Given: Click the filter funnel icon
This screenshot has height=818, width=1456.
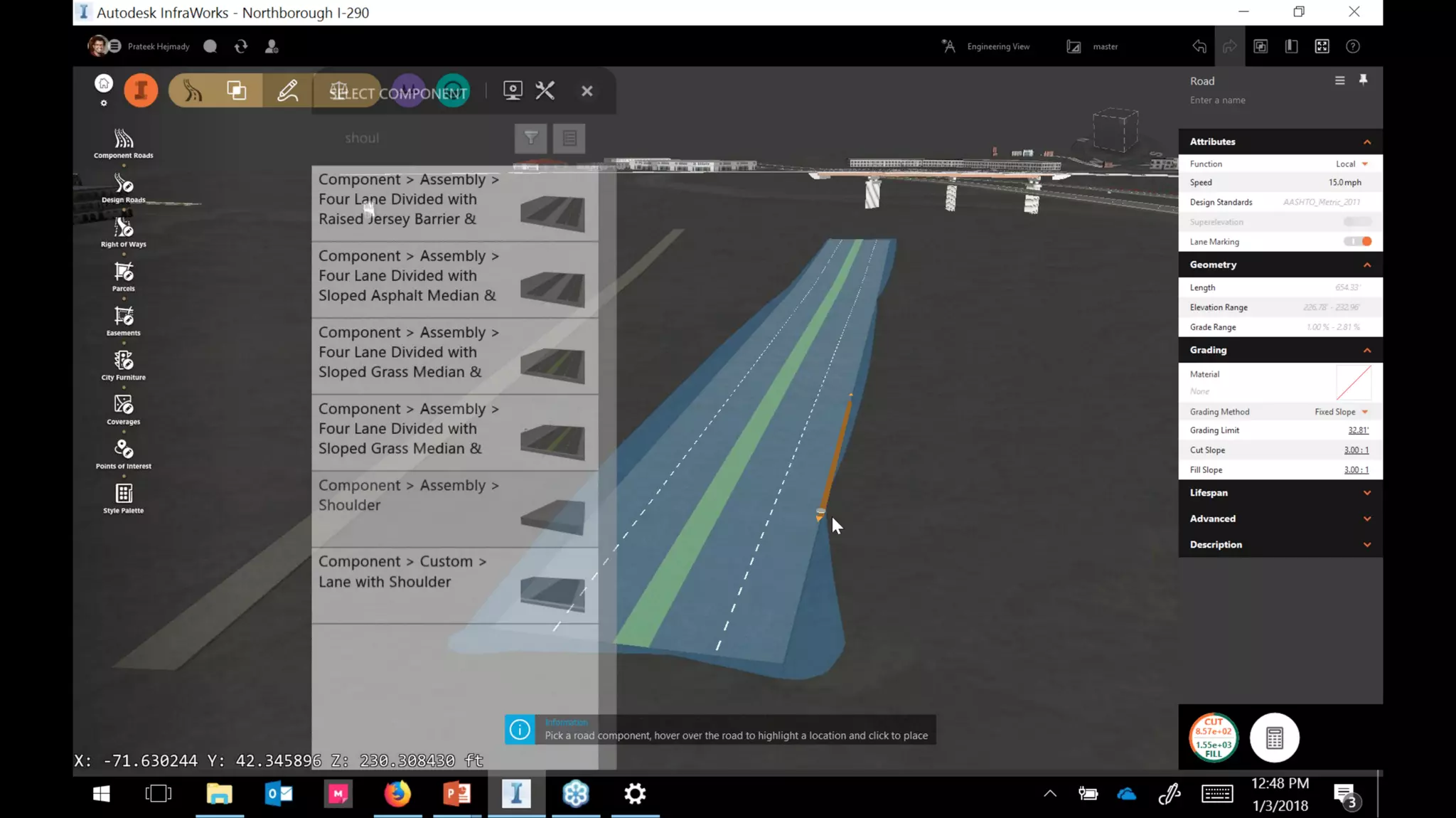Looking at the screenshot, I should [x=531, y=138].
